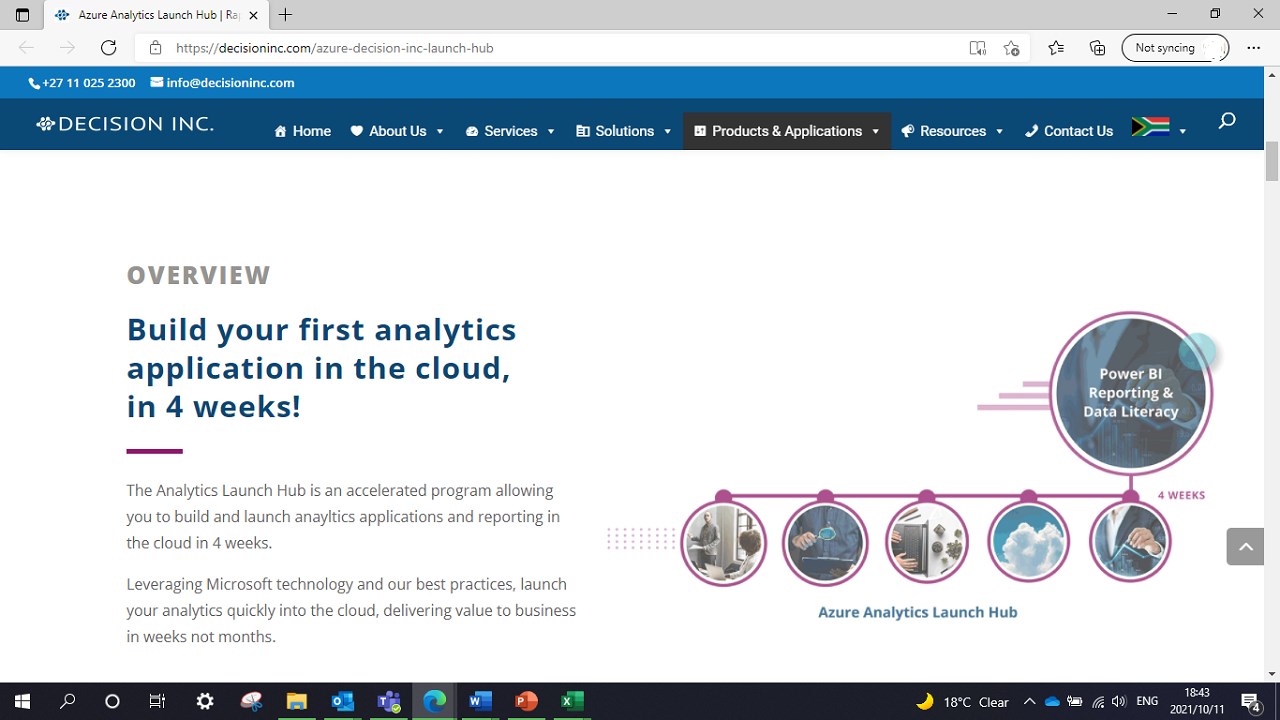Open the notification center icon
This screenshot has height=720, width=1280.
point(1250,701)
